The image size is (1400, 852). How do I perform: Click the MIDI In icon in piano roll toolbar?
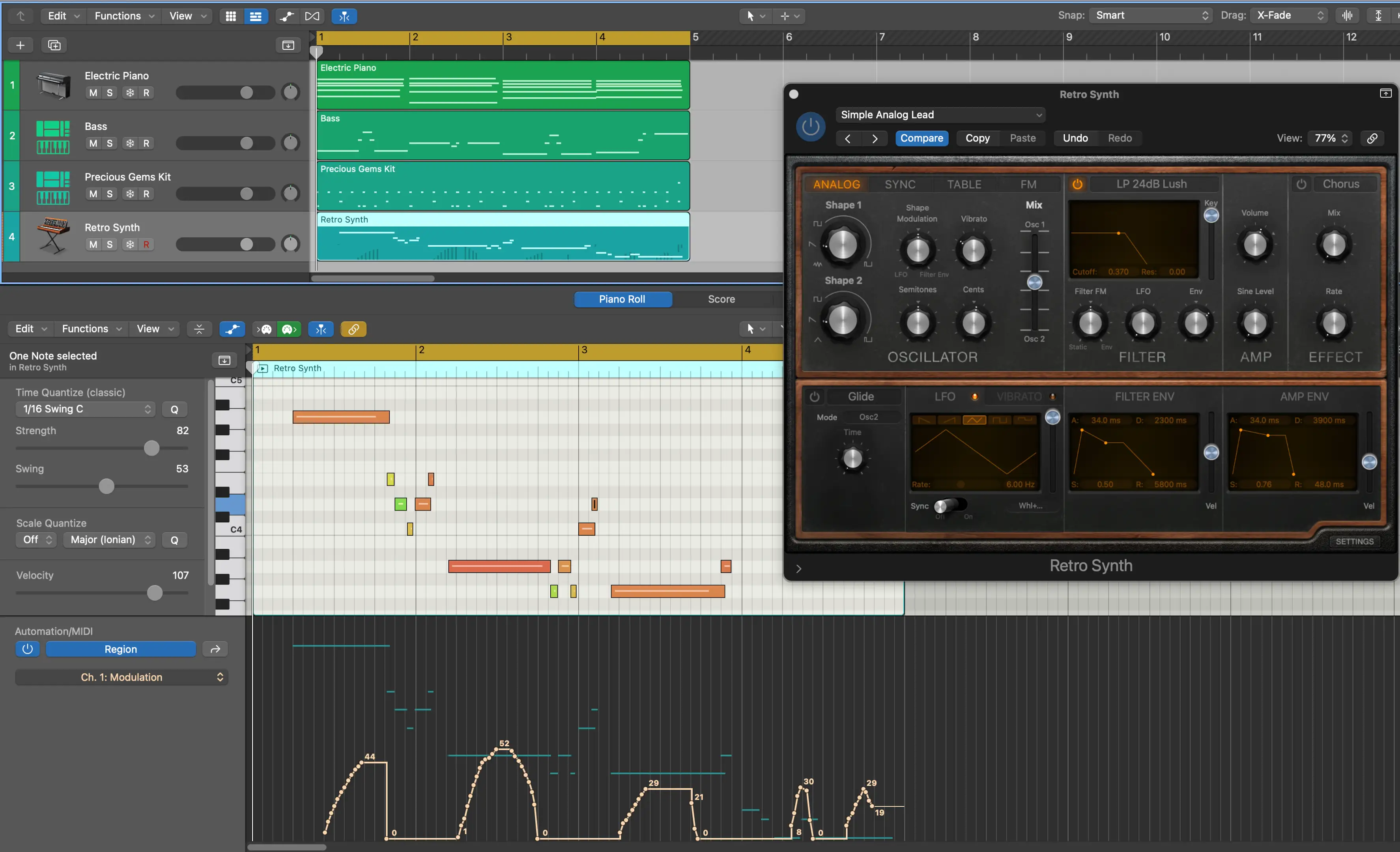click(264, 329)
